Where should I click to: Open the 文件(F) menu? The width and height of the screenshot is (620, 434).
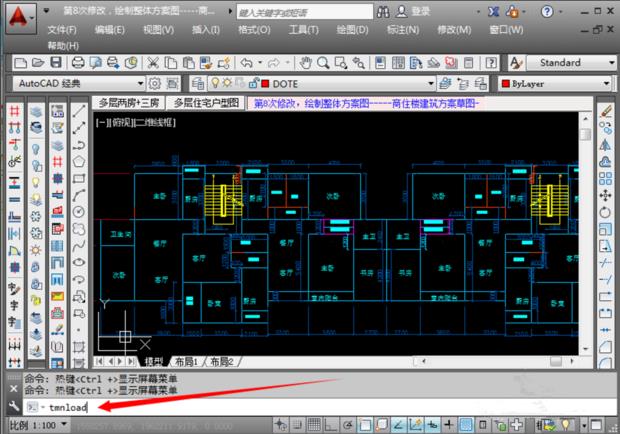pyautogui.click(x=62, y=30)
